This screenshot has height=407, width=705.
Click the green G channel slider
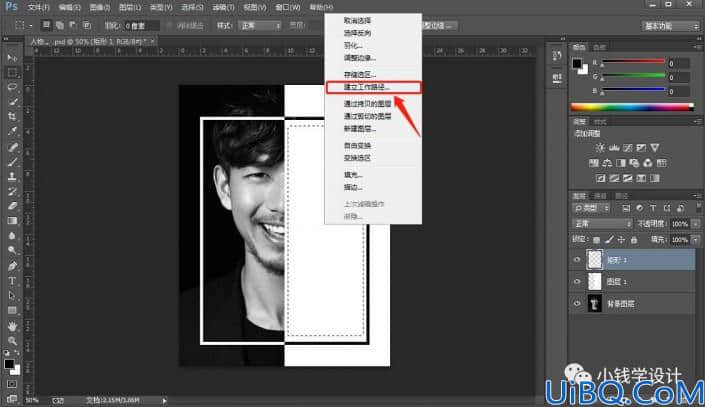[x=634, y=76]
